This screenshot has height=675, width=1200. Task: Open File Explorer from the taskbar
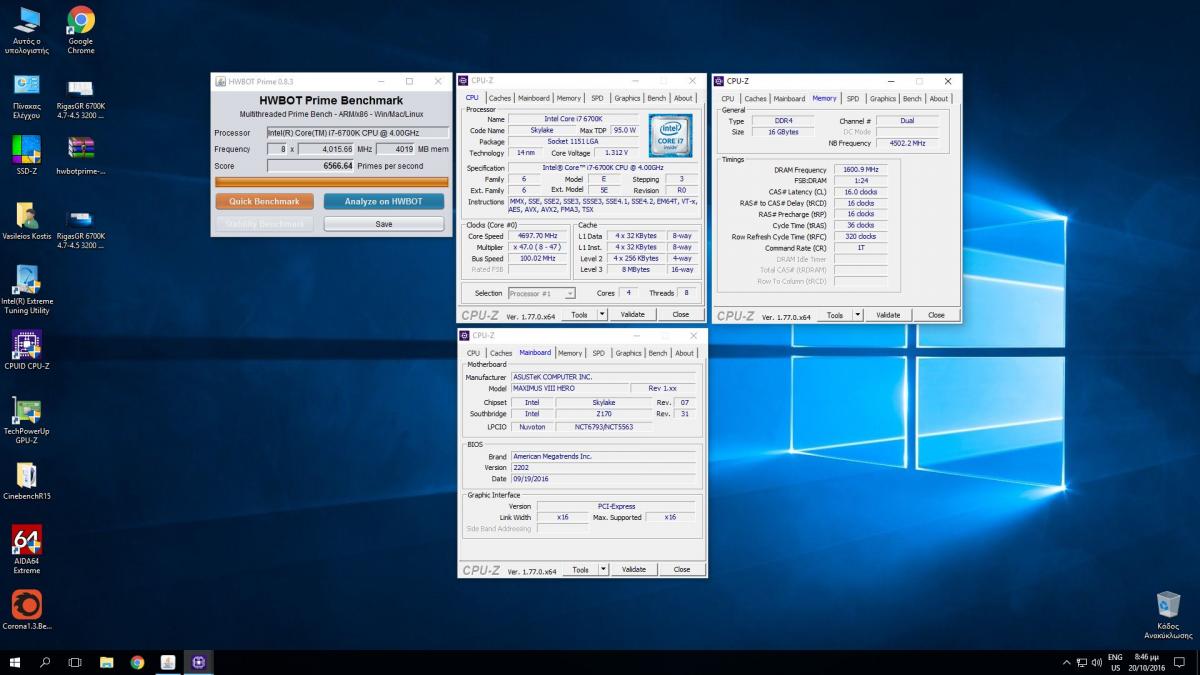tap(106, 662)
